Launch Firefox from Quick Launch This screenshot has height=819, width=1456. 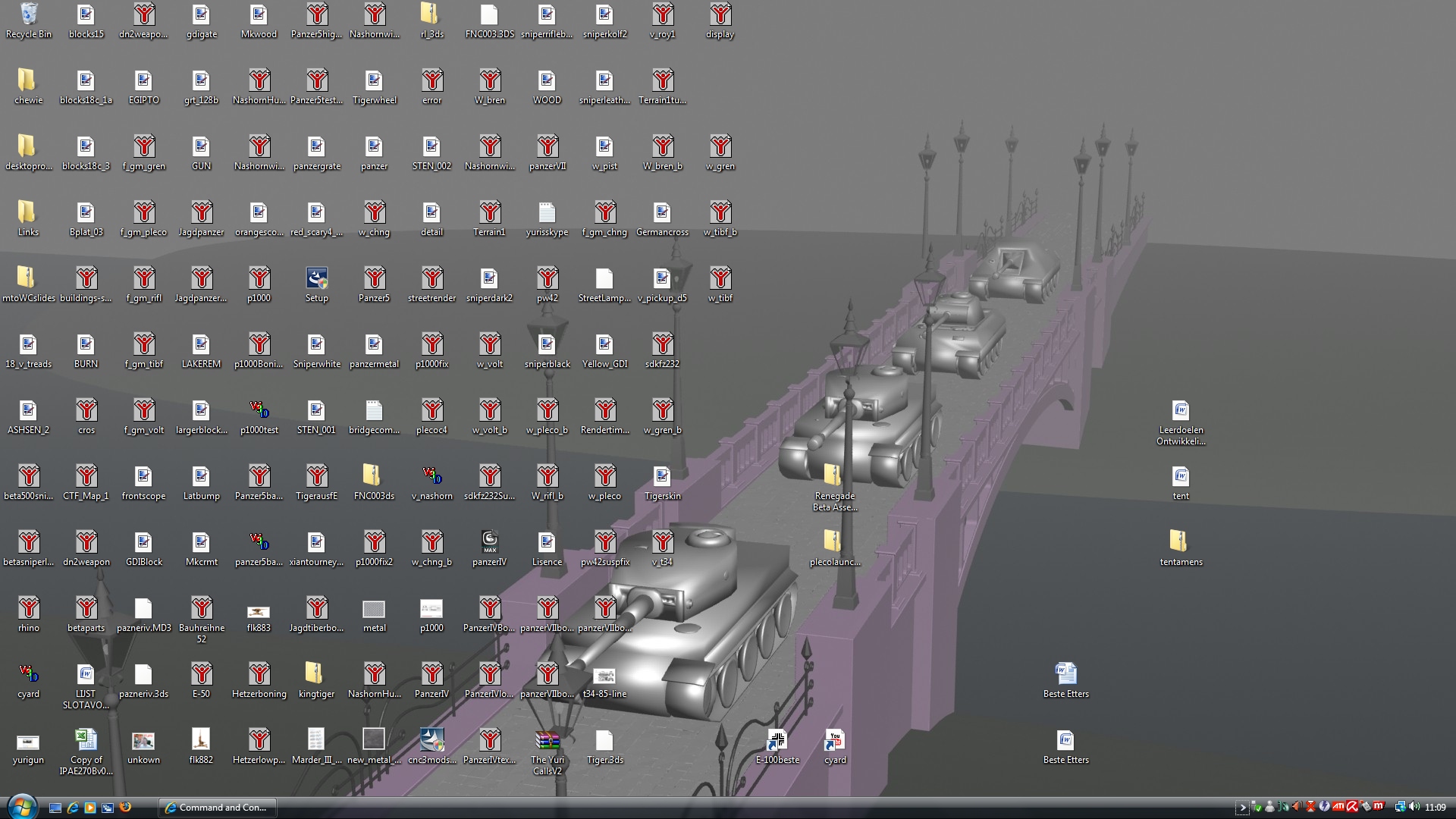[x=125, y=808]
